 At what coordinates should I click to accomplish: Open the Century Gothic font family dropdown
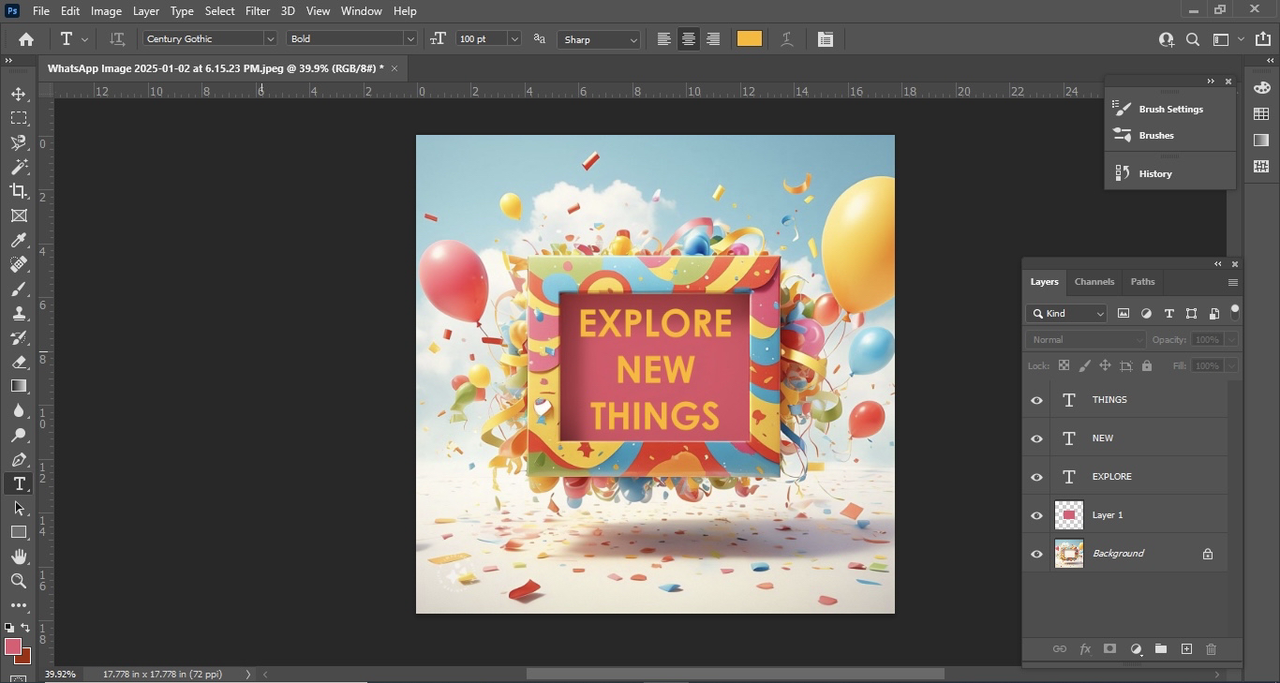270,39
